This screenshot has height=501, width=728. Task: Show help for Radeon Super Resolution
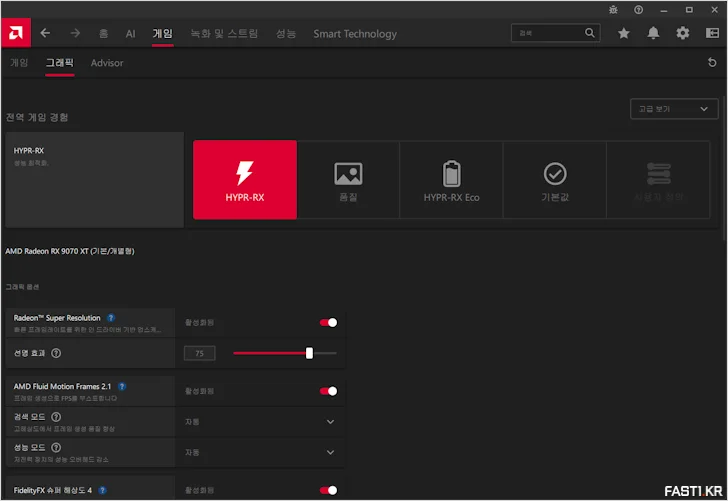tap(110, 318)
